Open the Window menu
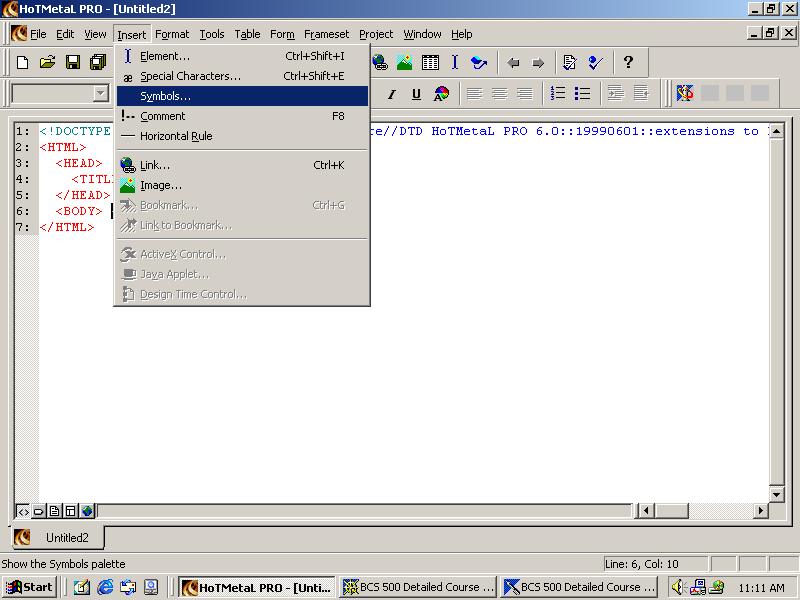 [x=422, y=34]
